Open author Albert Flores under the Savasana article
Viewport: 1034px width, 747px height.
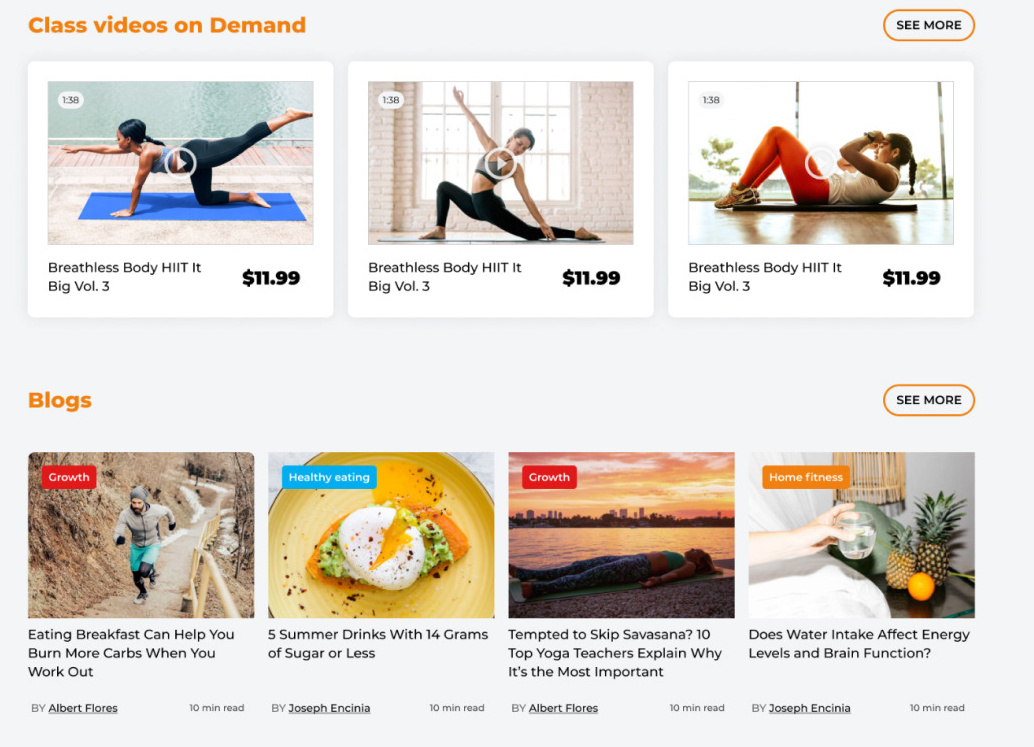[563, 708]
